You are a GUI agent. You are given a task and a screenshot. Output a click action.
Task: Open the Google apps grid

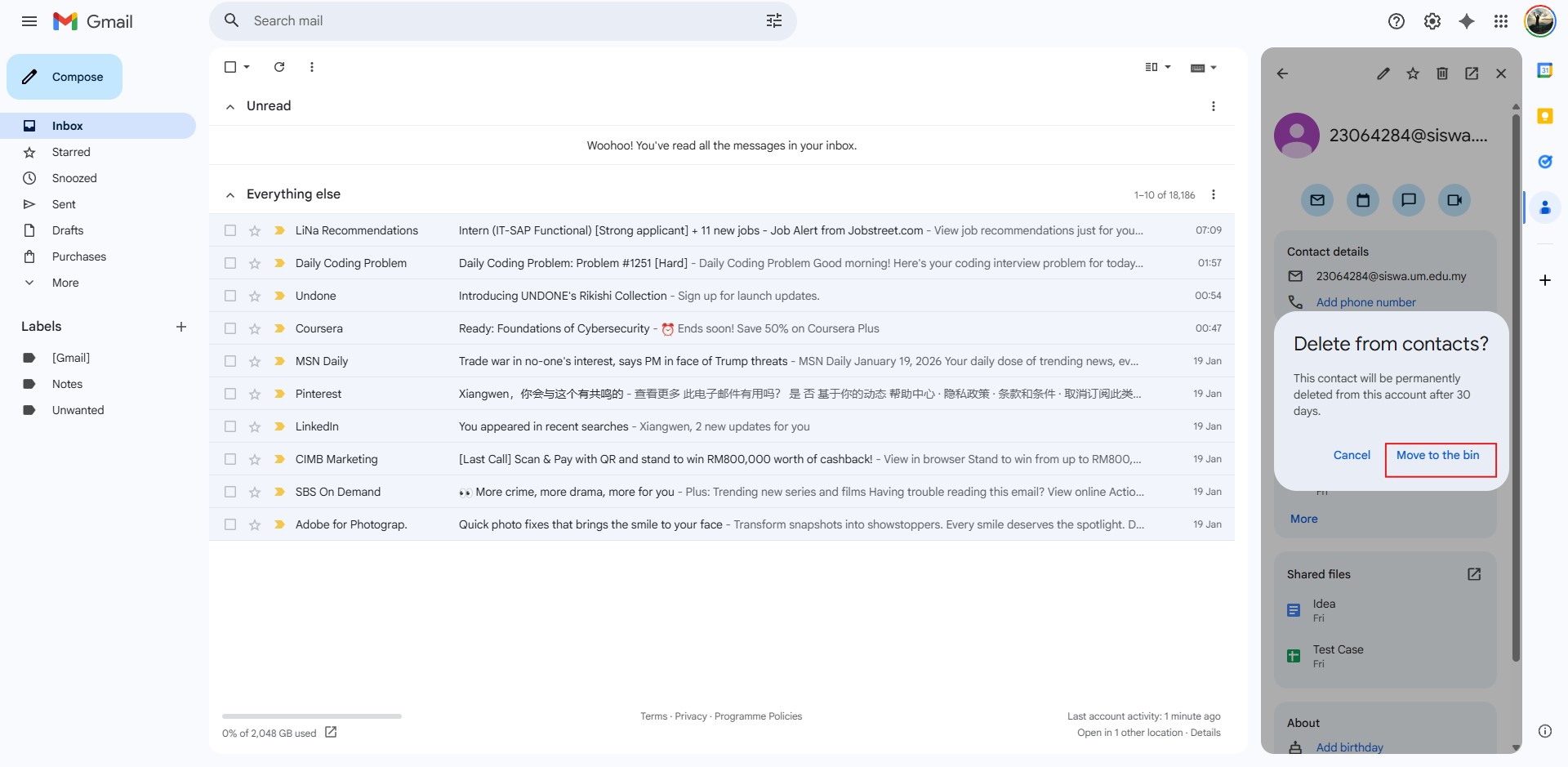pyautogui.click(x=1501, y=21)
